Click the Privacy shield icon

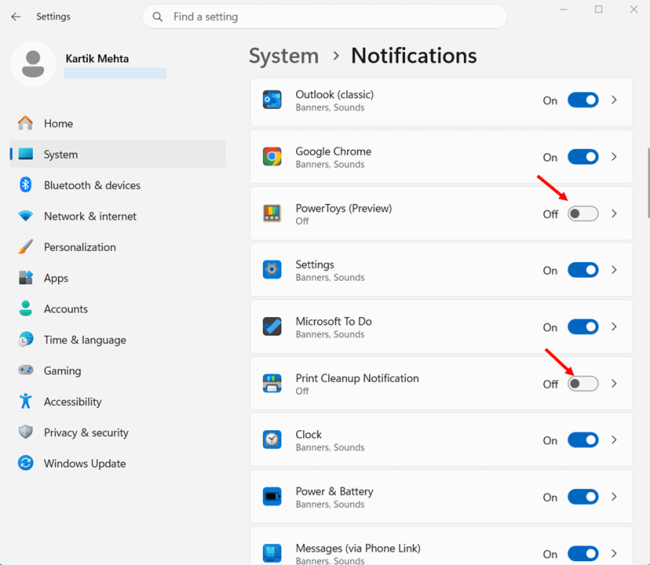pyautogui.click(x=26, y=432)
